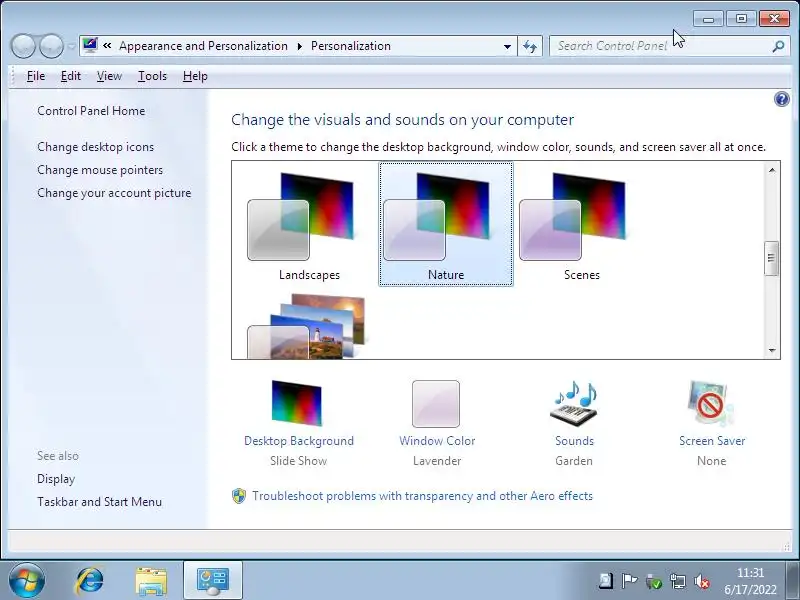Click the Refresh button beside address bar
The image size is (800, 600).
point(530,46)
